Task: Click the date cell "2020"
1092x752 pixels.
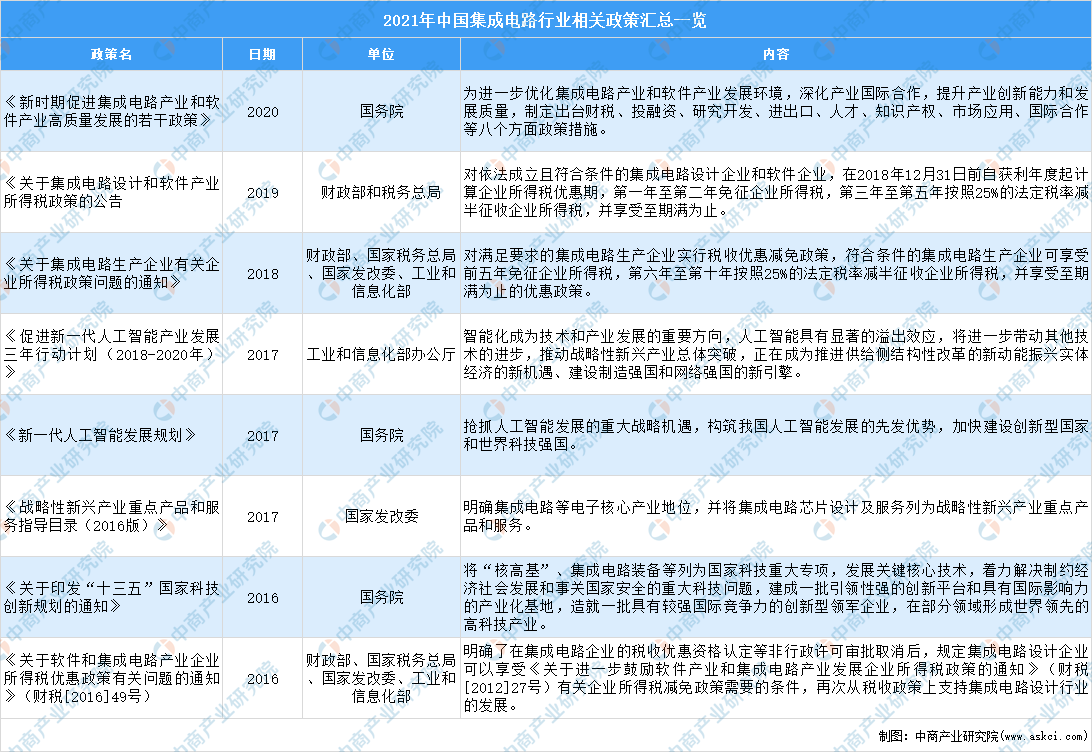Action: pyautogui.click(x=263, y=111)
